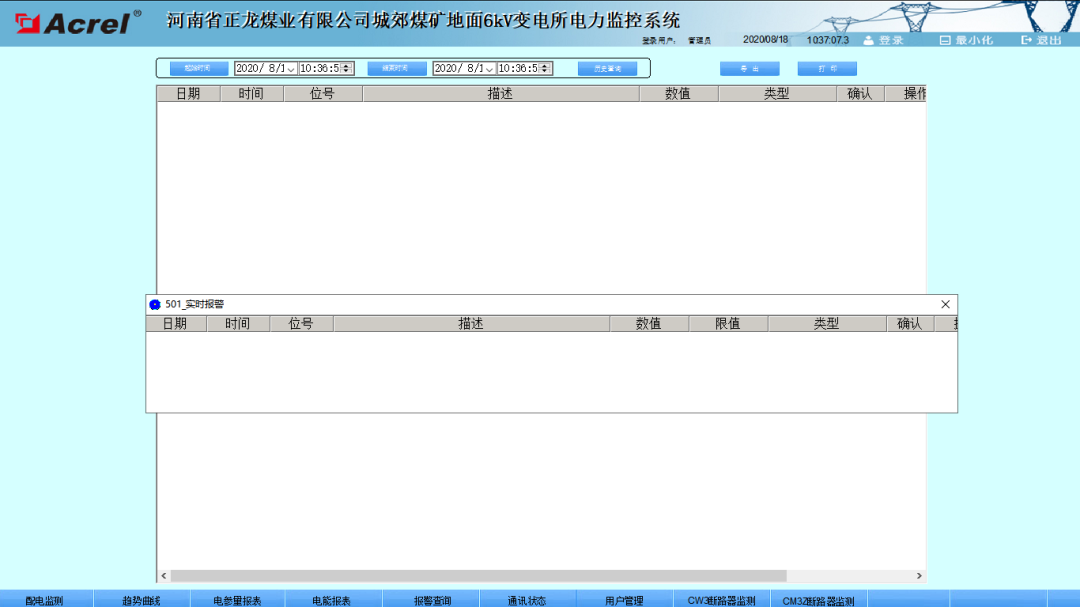Click the 导出 export button
The height and width of the screenshot is (607, 1080).
(749, 68)
